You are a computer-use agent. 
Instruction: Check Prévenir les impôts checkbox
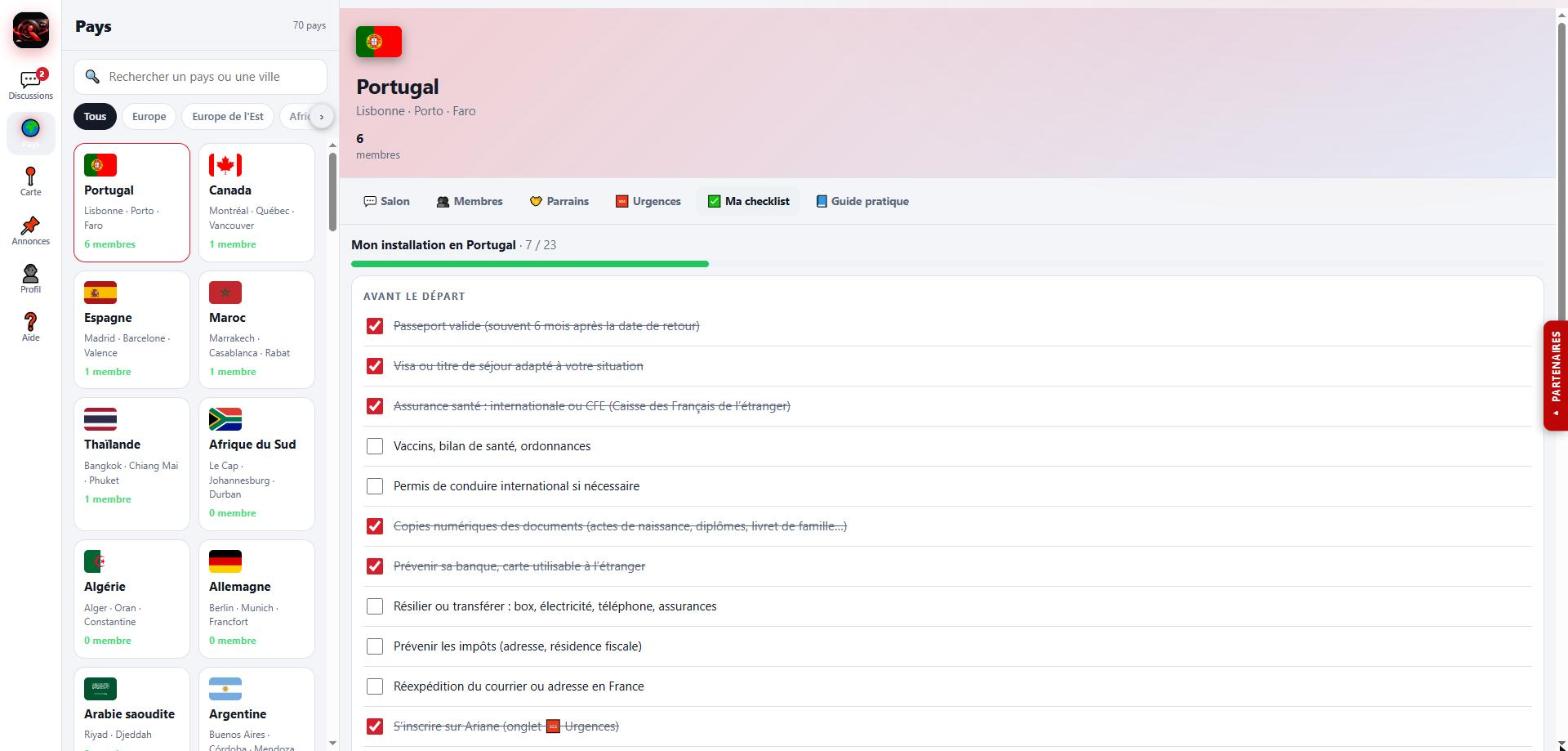(x=375, y=646)
